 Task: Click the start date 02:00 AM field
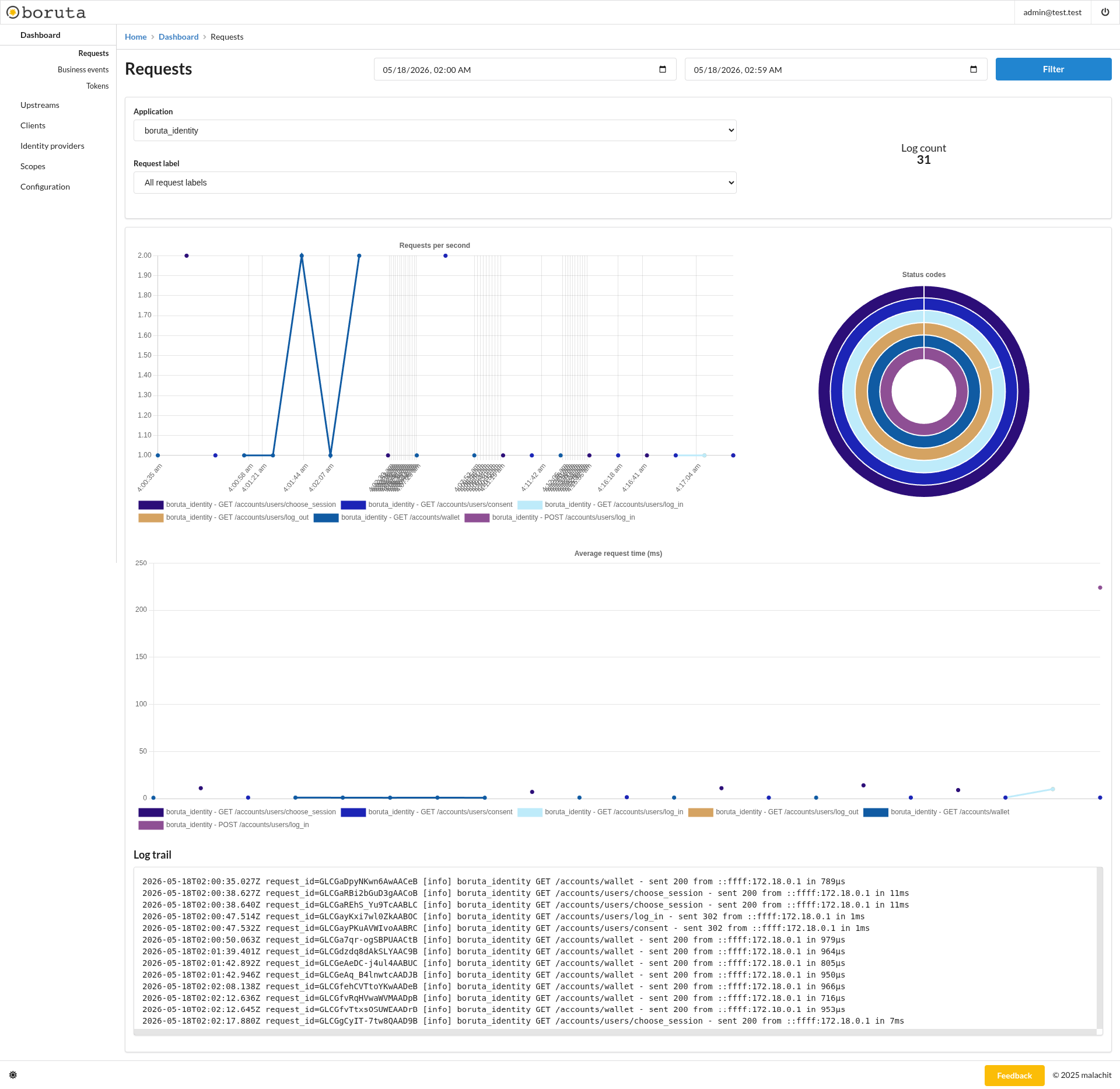point(525,69)
